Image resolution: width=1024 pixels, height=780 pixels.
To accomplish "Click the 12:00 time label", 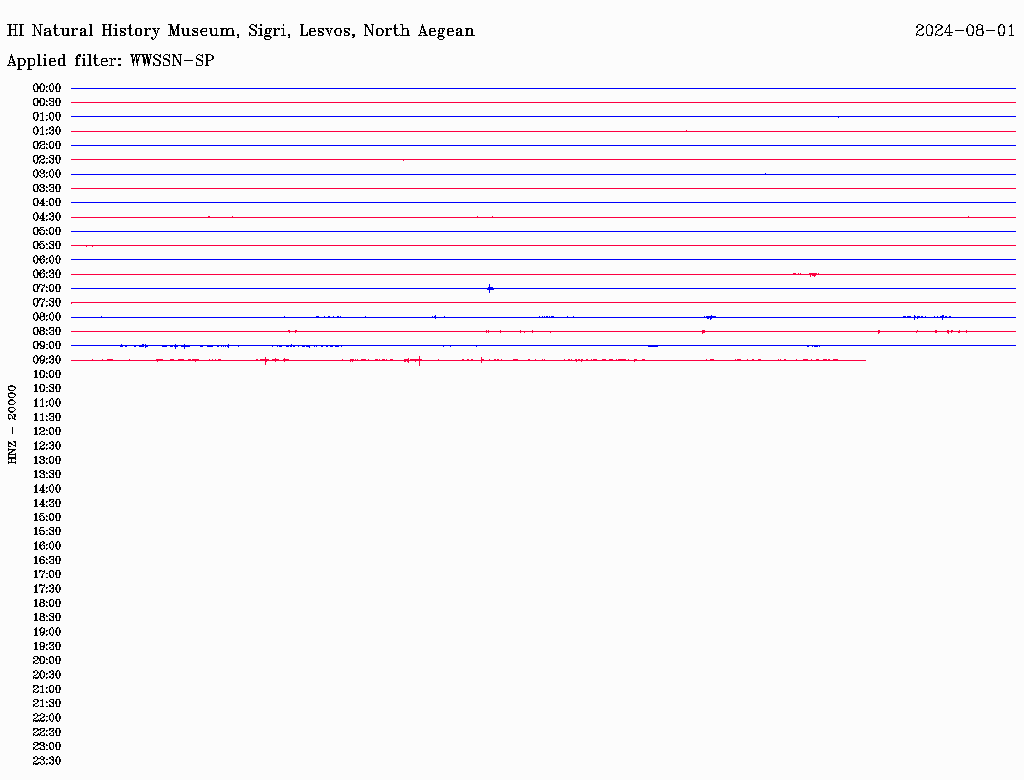I will [x=47, y=431].
